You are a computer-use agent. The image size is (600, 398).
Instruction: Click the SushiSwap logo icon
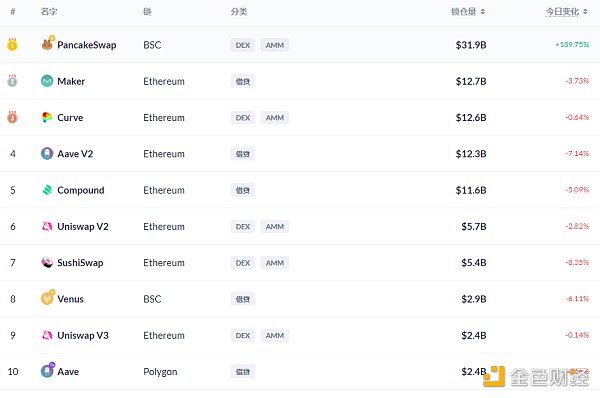[47, 263]
